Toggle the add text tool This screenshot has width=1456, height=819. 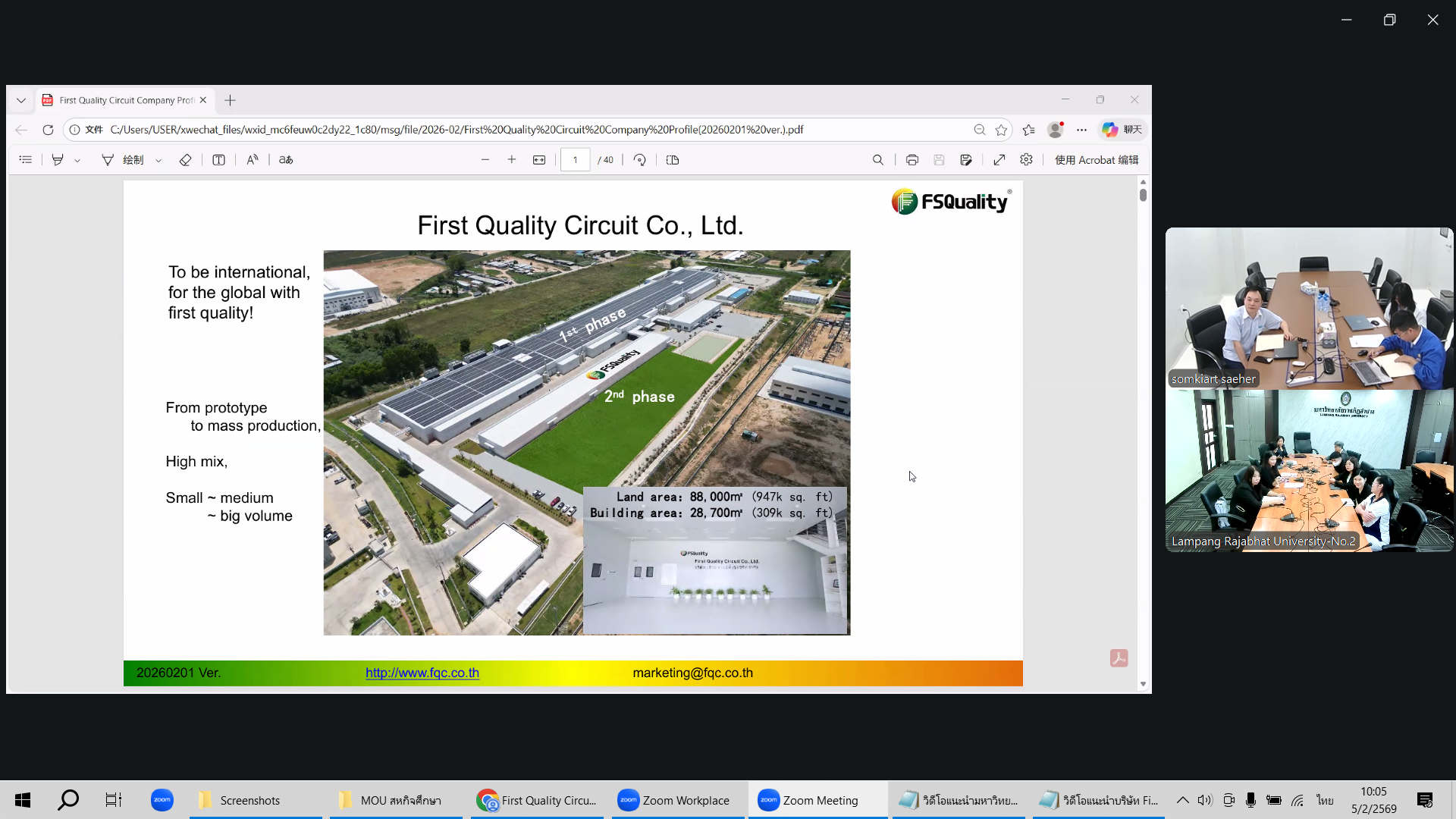(x=218, y=160)
